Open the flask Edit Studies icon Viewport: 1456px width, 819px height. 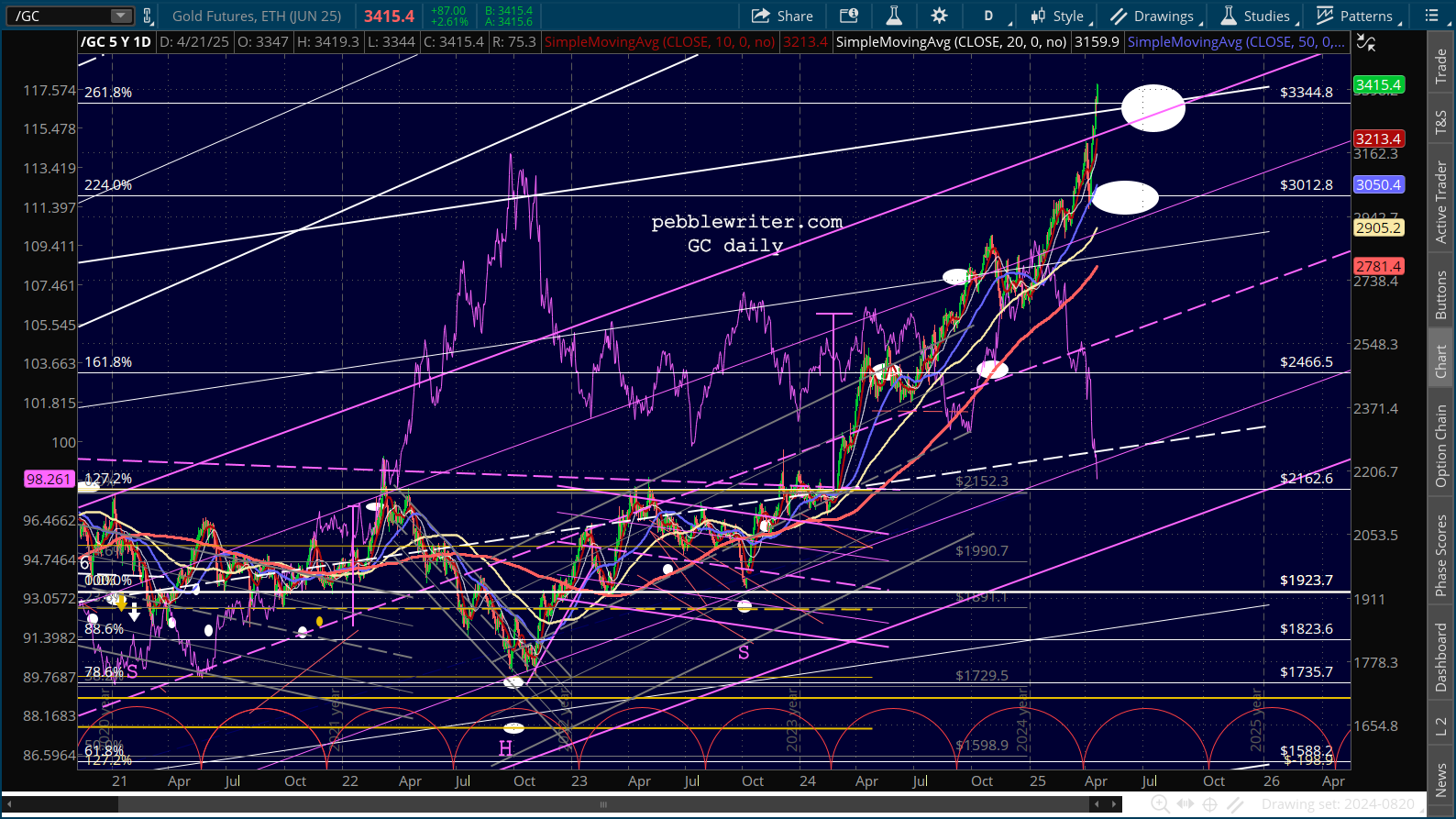[894, 16]
